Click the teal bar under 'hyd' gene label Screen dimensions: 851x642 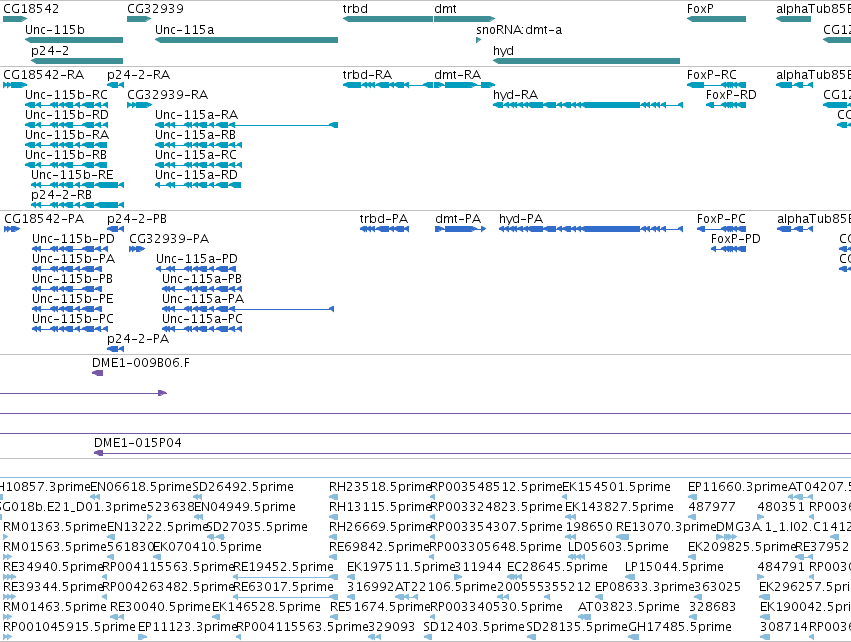pyautogui.click(x=586, y=61)
